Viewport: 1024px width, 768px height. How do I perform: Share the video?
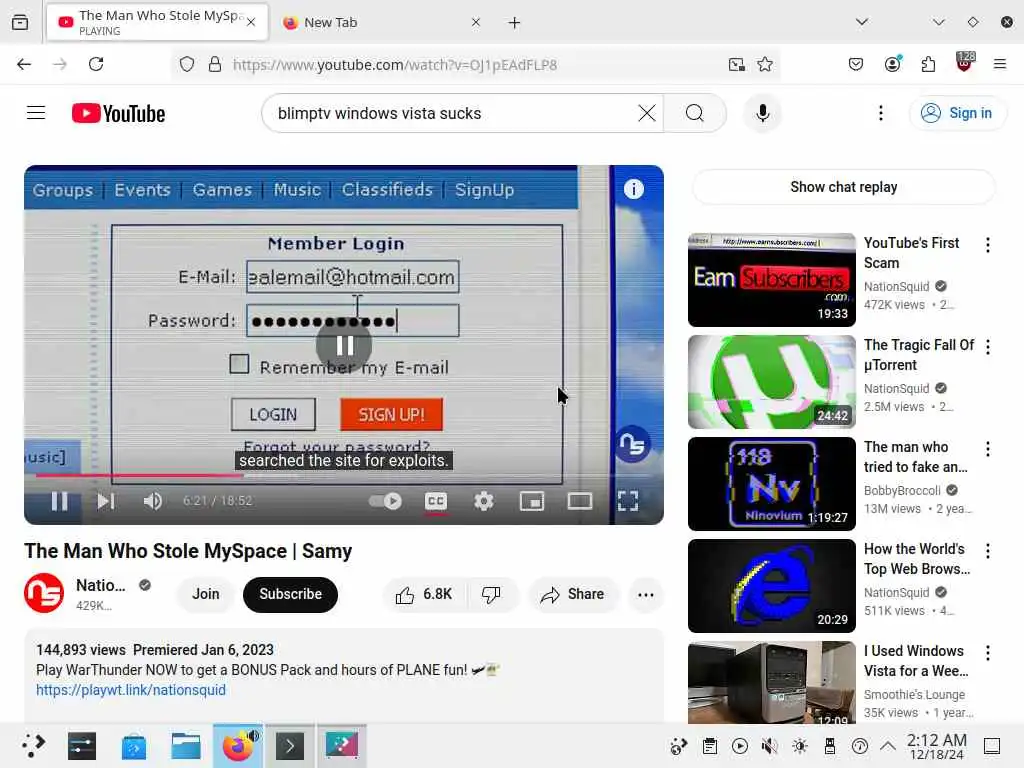(573, 594)
